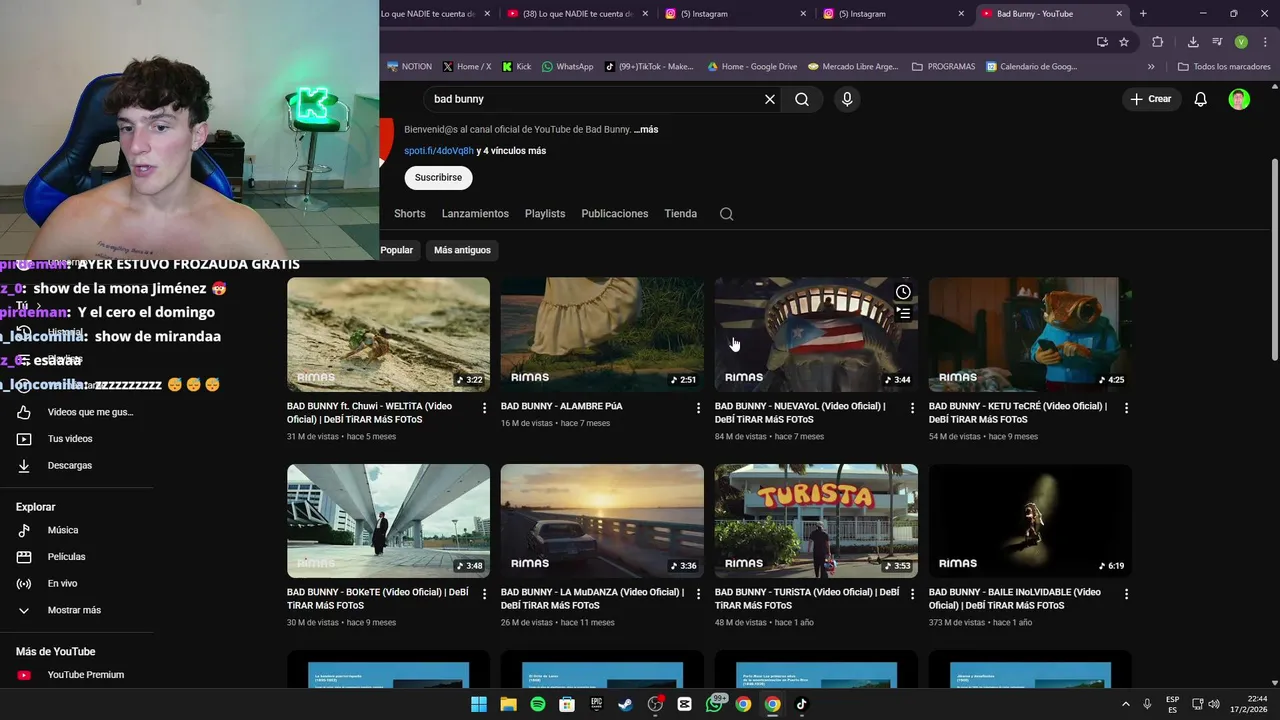The image size is (1280, 720).
Task: Open options menu for the WELTiTA video
Action: pos(484,408)
